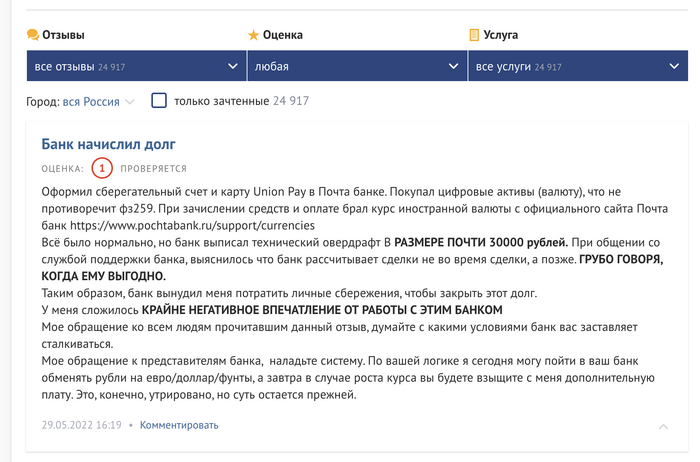
Task: Click the arrow in the любая rating selector
Action: tap(453, 67)
